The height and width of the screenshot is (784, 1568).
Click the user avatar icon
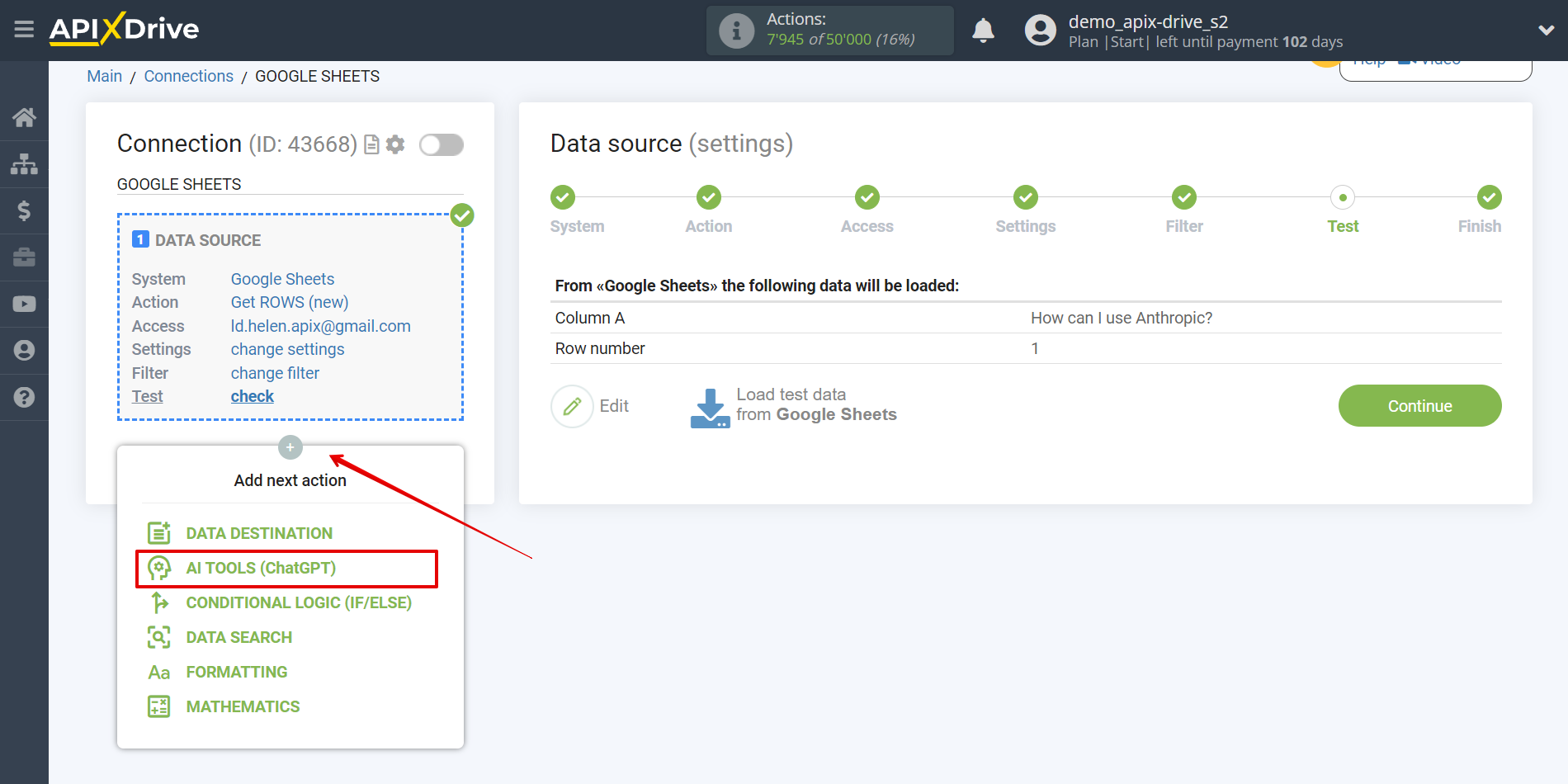point(1040,31)
